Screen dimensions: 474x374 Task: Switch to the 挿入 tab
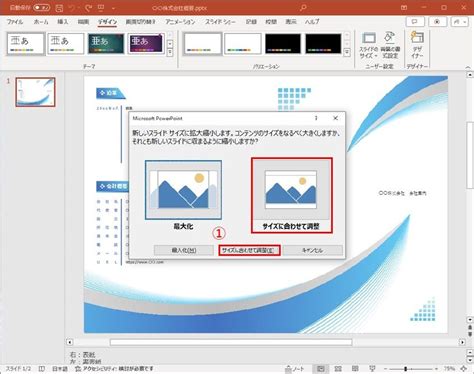pos(62,22)
